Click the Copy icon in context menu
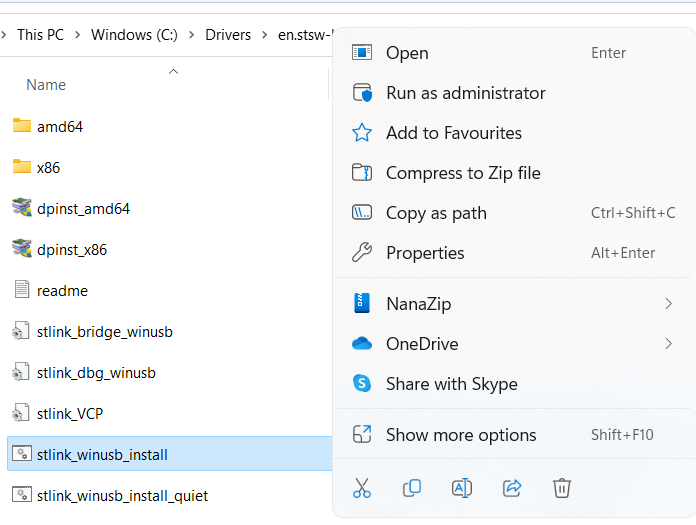The width and height of the screenshot is (696, 525). 411,488
